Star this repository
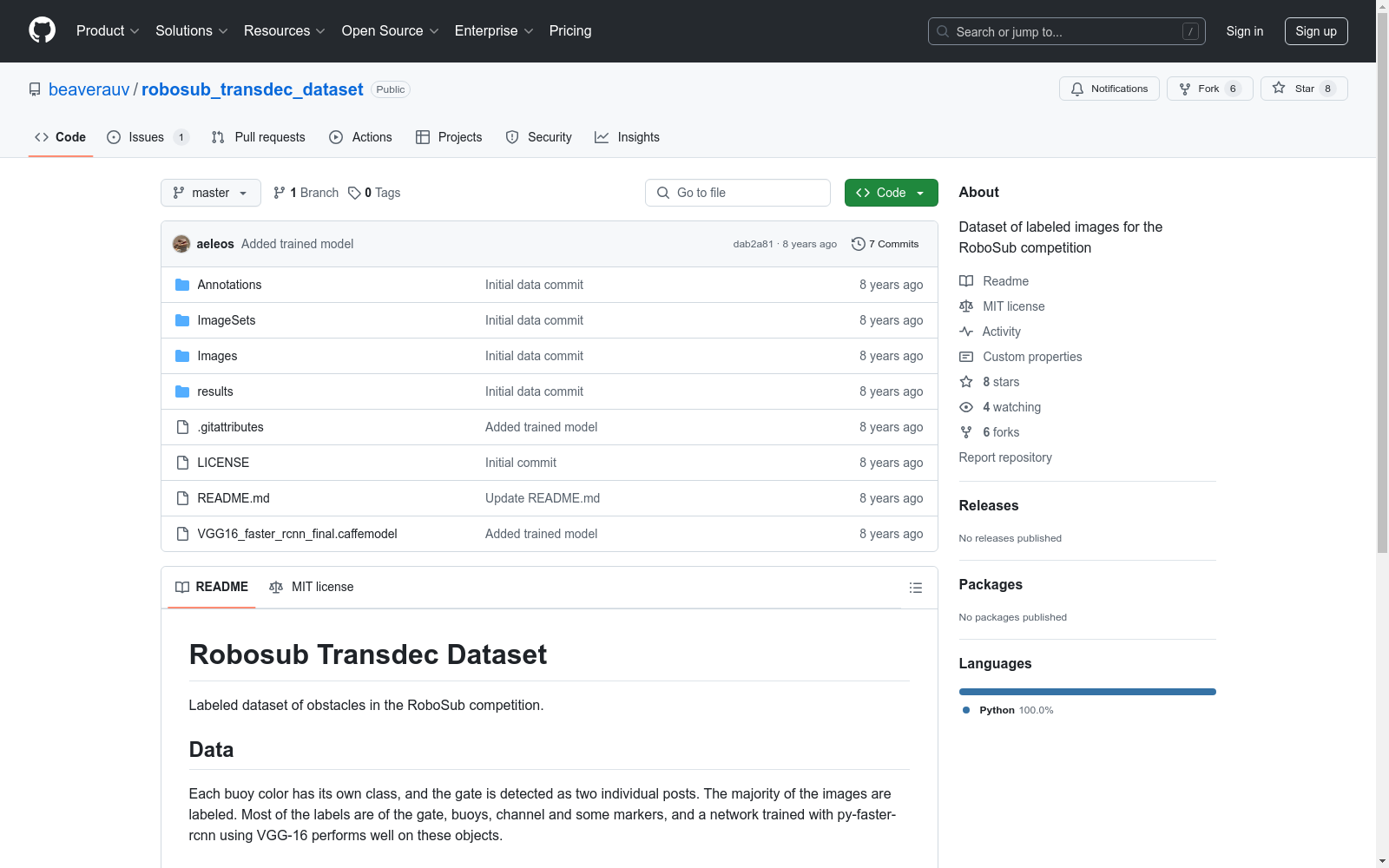 point(1304,89)
